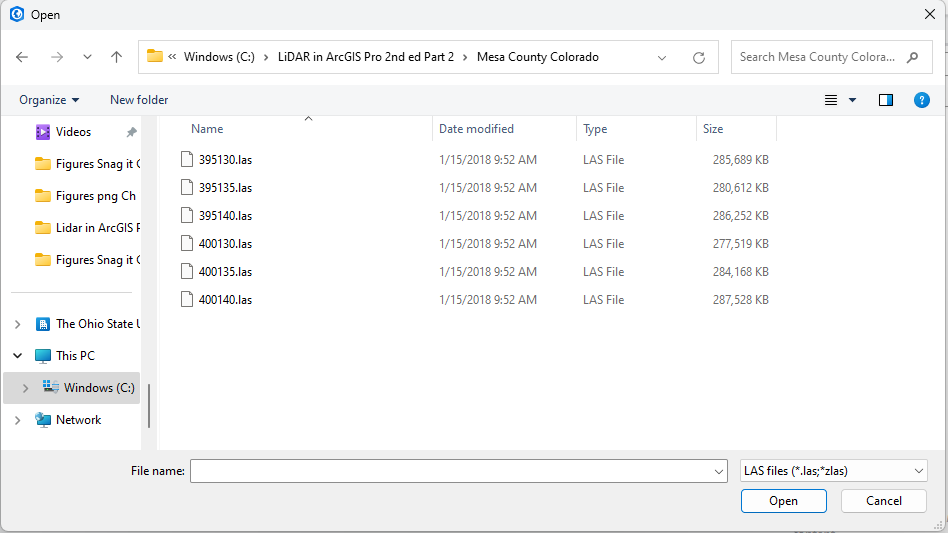Click the navigation pane vertical scrollbar
Screen dimensions: 948x533
point(149,405)
